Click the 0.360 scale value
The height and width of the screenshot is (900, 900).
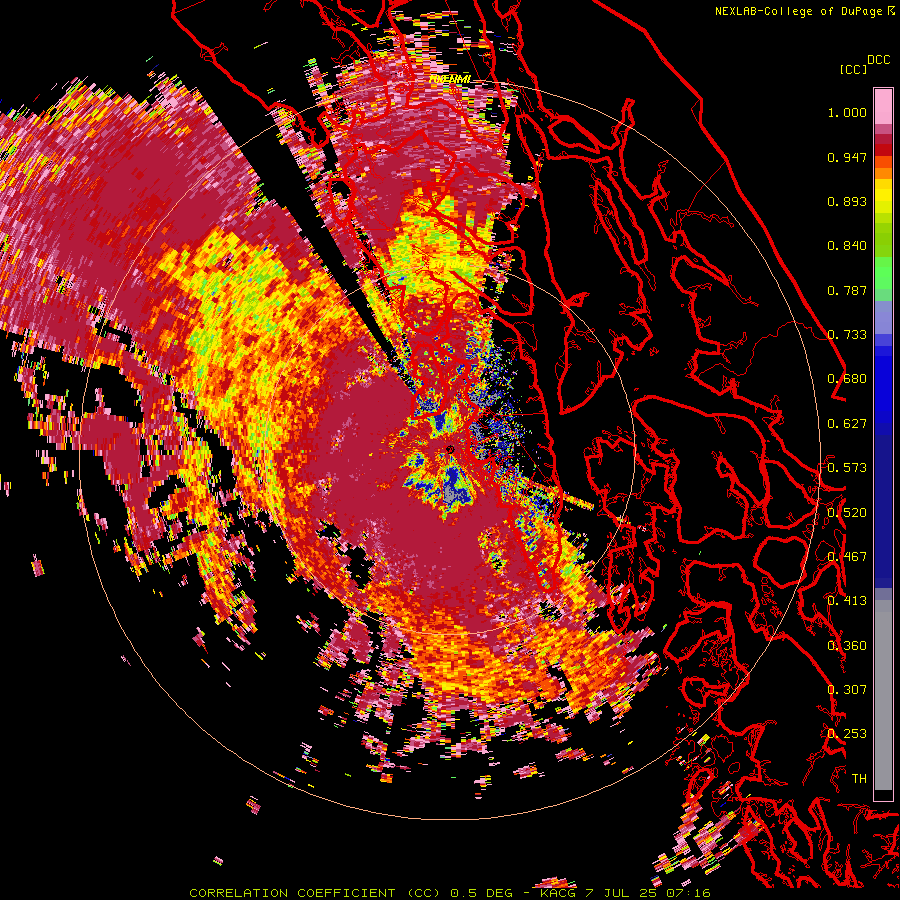click(847, 646)
